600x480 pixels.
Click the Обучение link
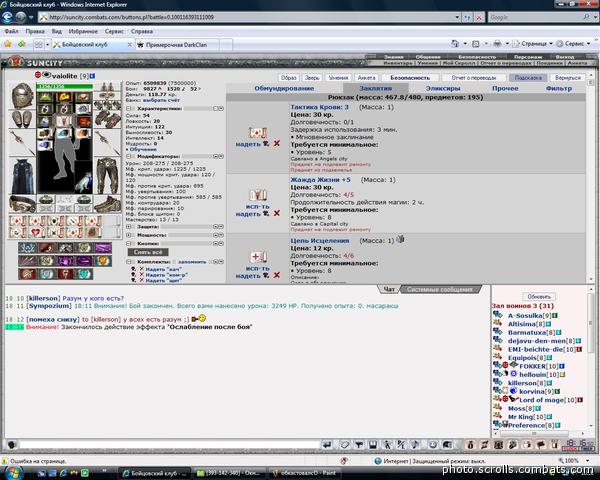[x=143, y=149]
